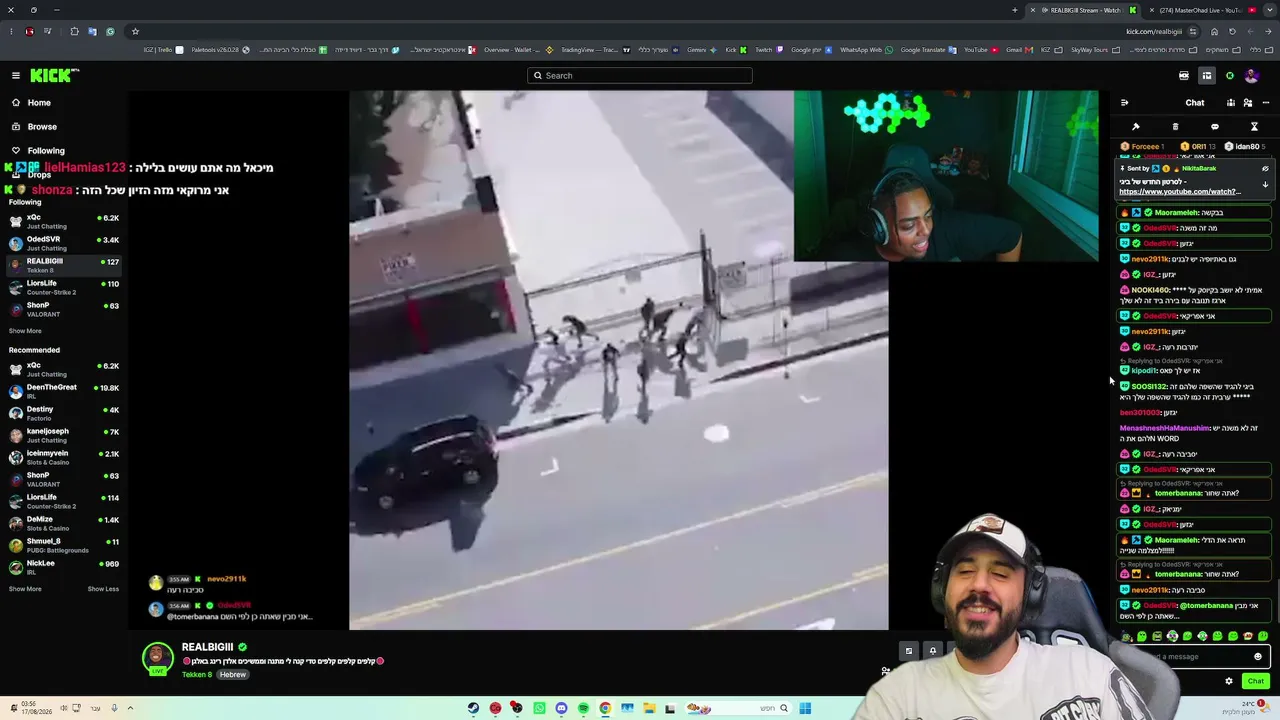
Task: Show more recommended channels
Action: [25, 589]
